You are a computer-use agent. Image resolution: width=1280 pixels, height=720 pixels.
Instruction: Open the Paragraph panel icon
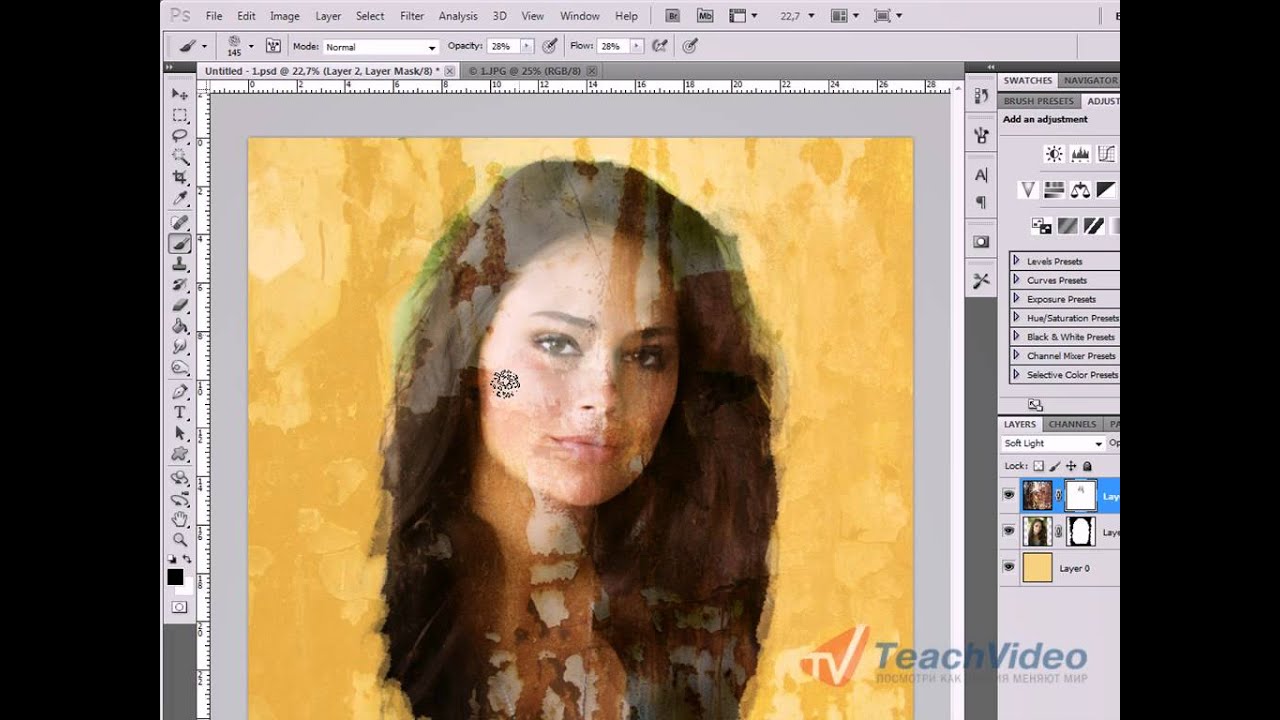(981, 203)
